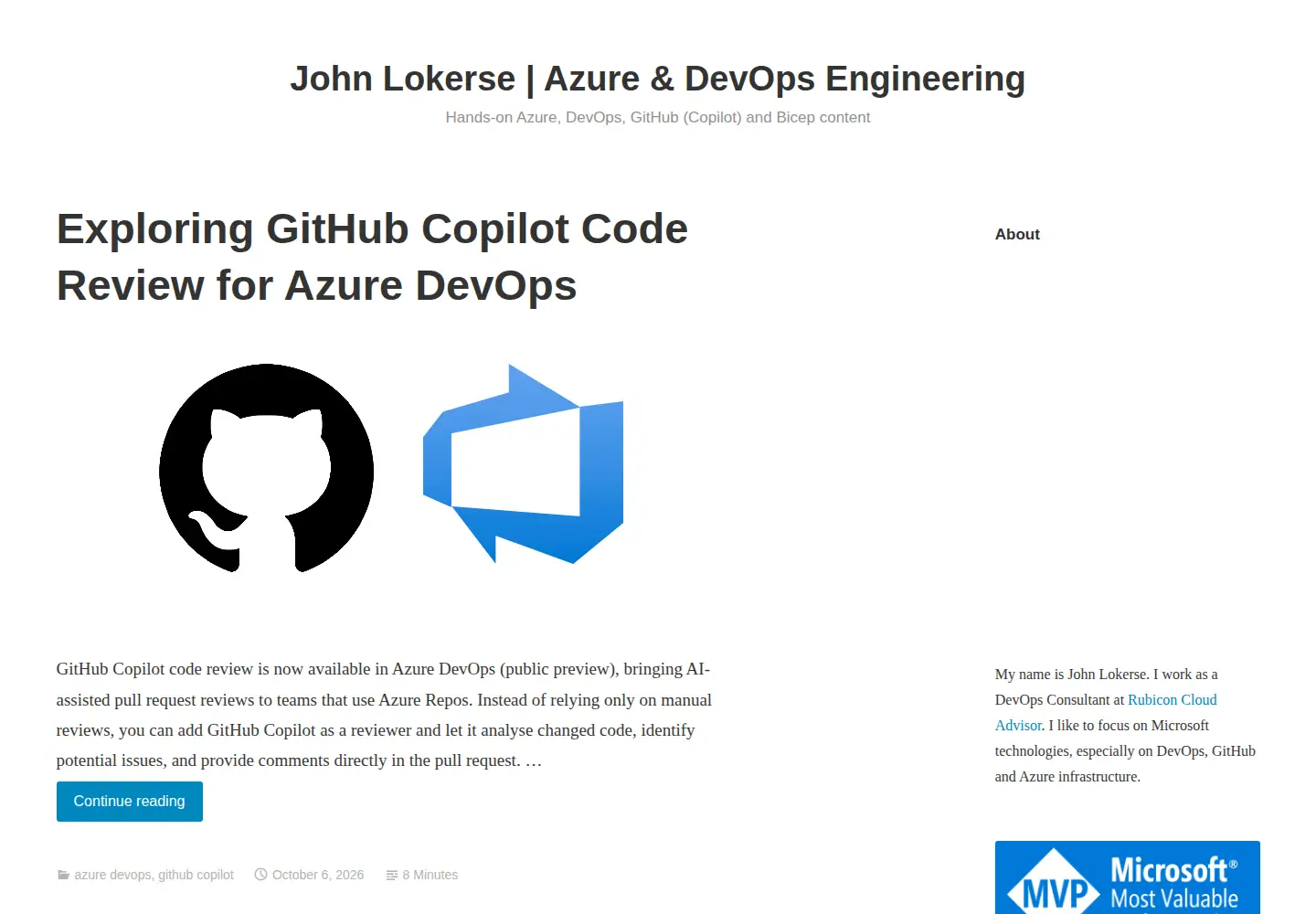This screenshot has height=914, width=1316.
Task: Click the paragraph starting My name is John Lokerse
Action: coord(1125,725)
